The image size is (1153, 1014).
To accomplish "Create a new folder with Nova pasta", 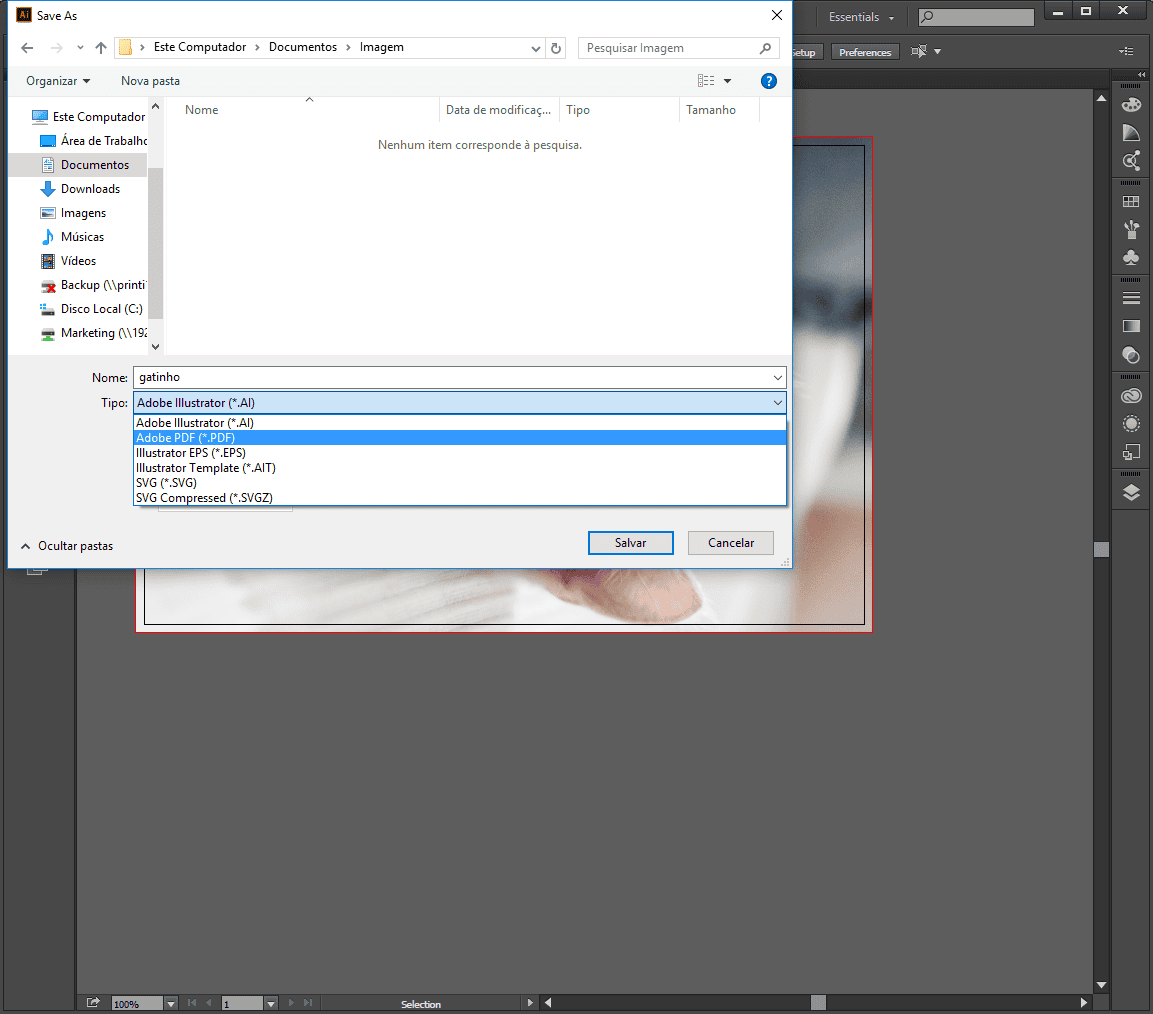I will point(150,81).
